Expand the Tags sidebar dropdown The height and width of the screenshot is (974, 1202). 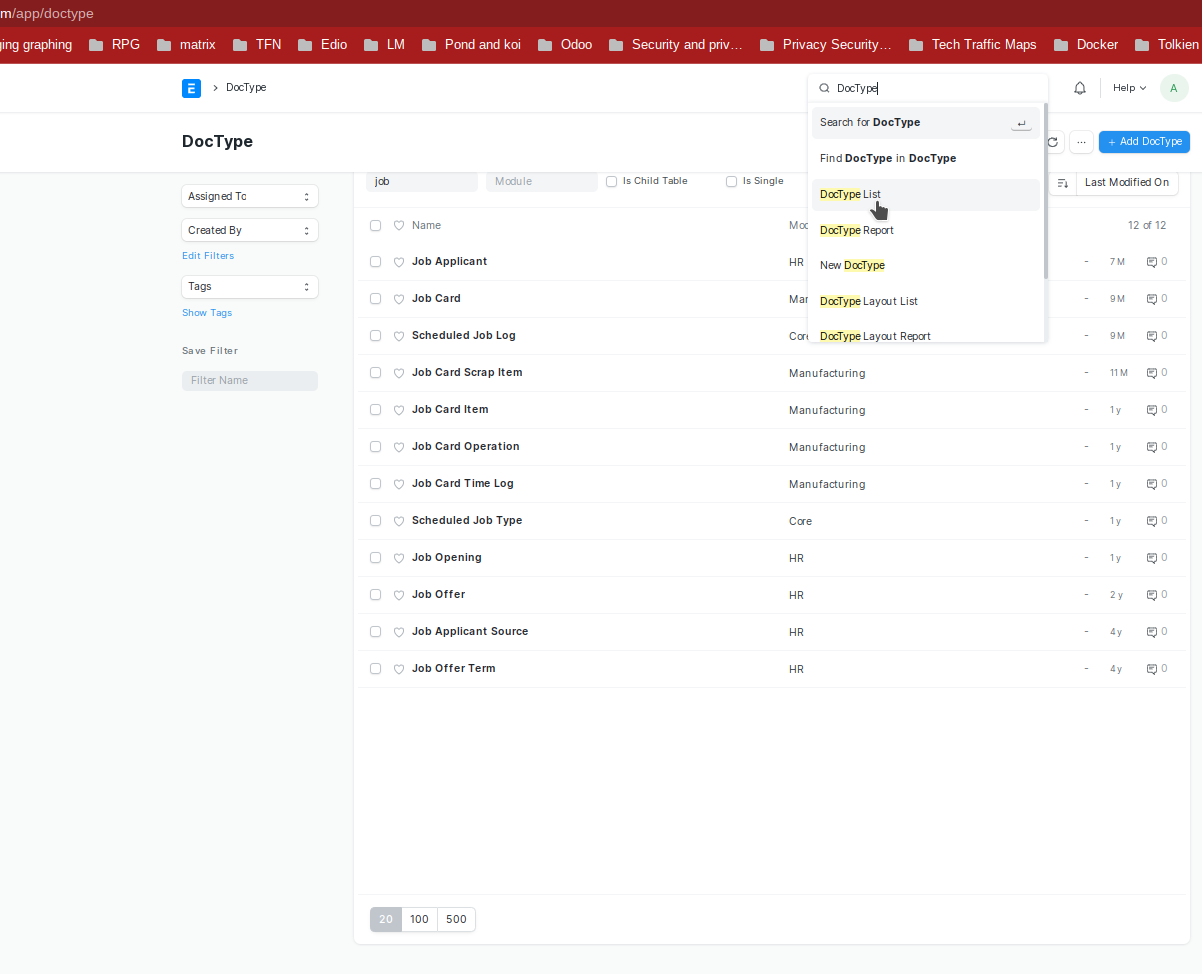250,287
